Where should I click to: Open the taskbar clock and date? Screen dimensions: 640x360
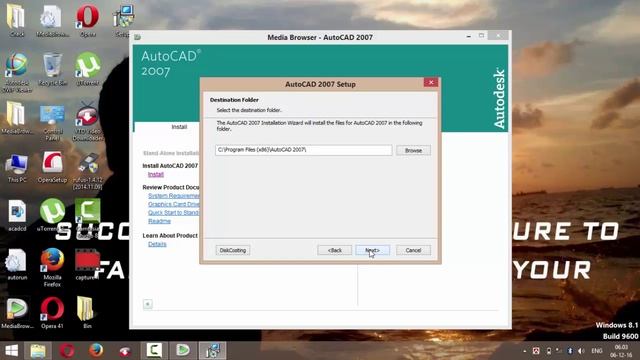coord(621,351)
